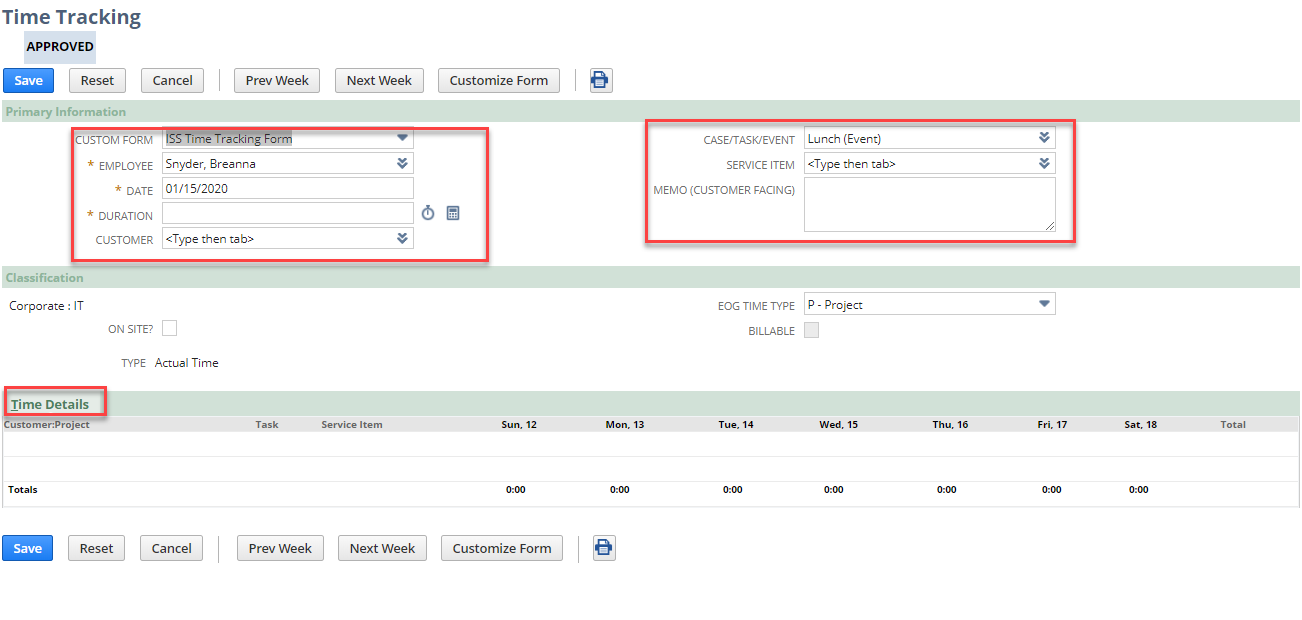The width and height of the screenshot is (1302, 620).
Task: Click the bottom Prev Week button
Action: pos(280,548)
